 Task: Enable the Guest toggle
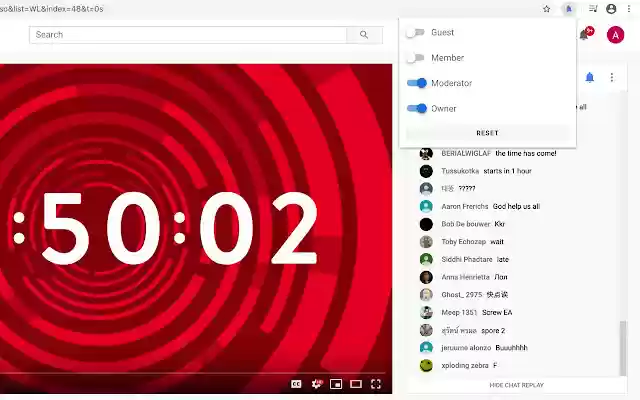tap(416, 32)
